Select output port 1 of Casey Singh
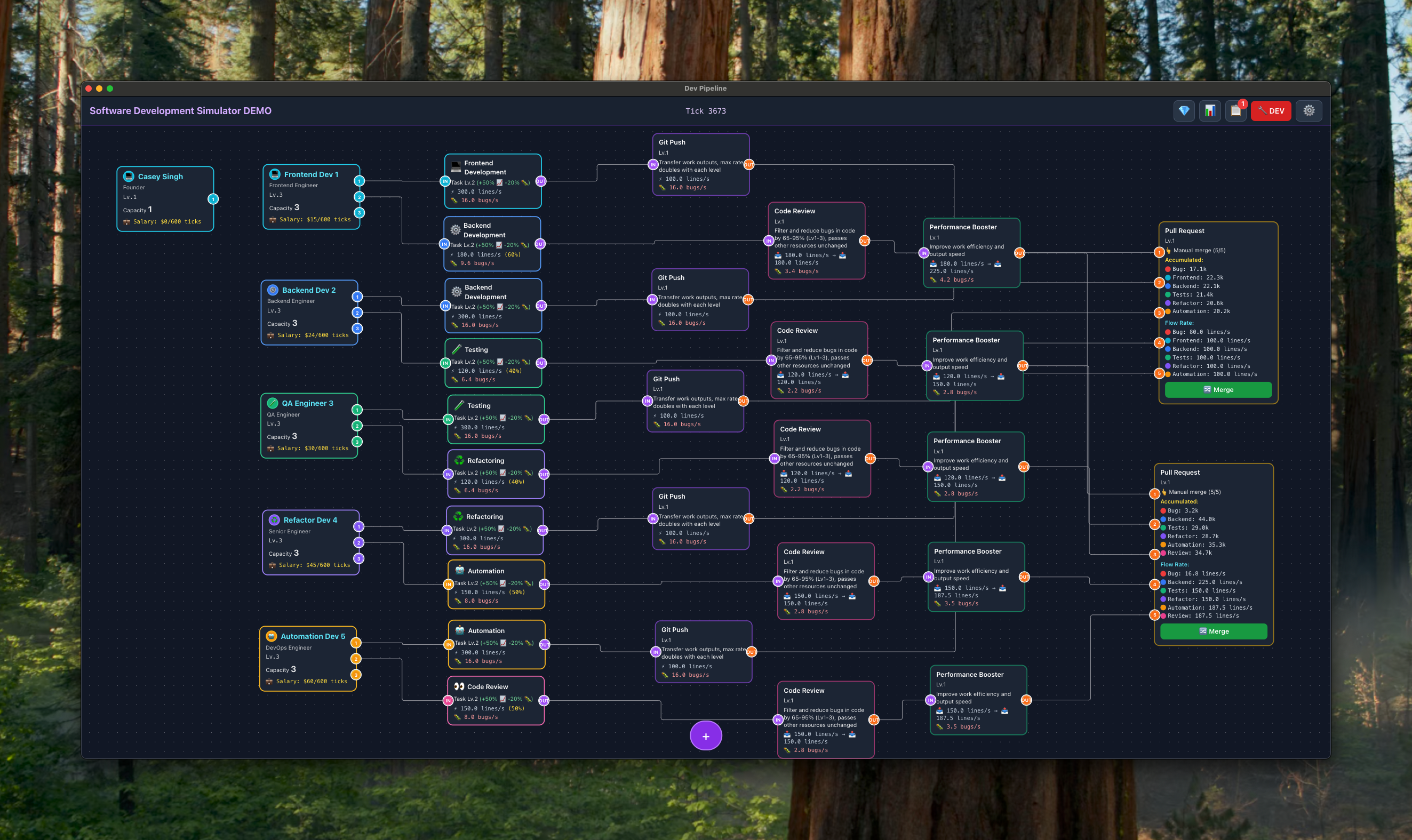 pos(213,199)
